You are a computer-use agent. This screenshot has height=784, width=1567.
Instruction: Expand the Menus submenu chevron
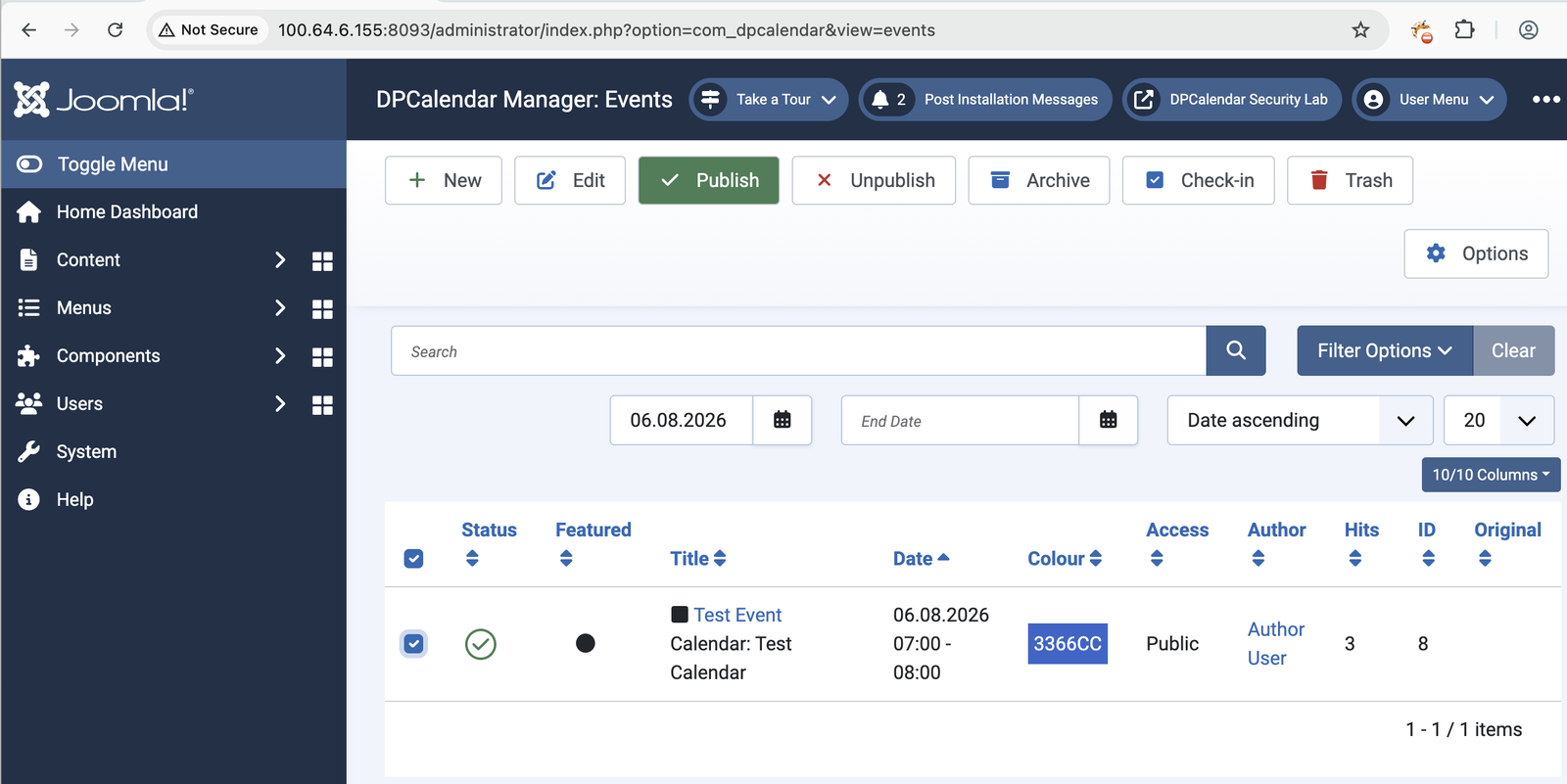tap(280, 307)
